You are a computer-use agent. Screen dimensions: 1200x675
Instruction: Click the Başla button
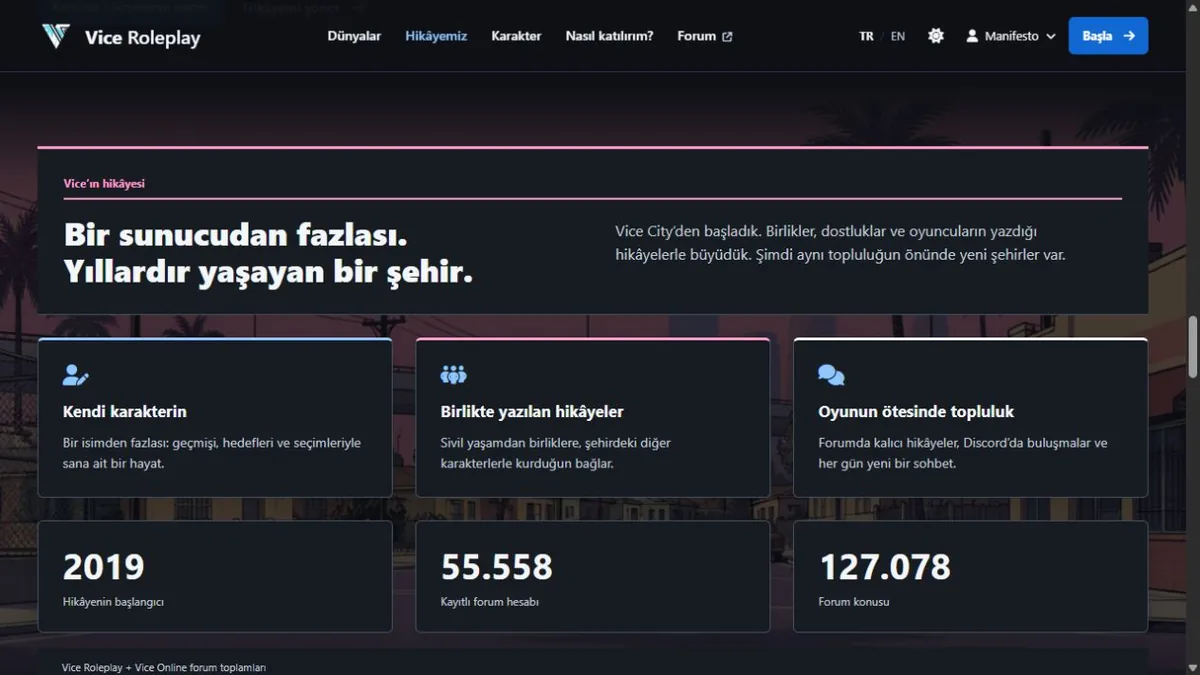point(1108,36)
